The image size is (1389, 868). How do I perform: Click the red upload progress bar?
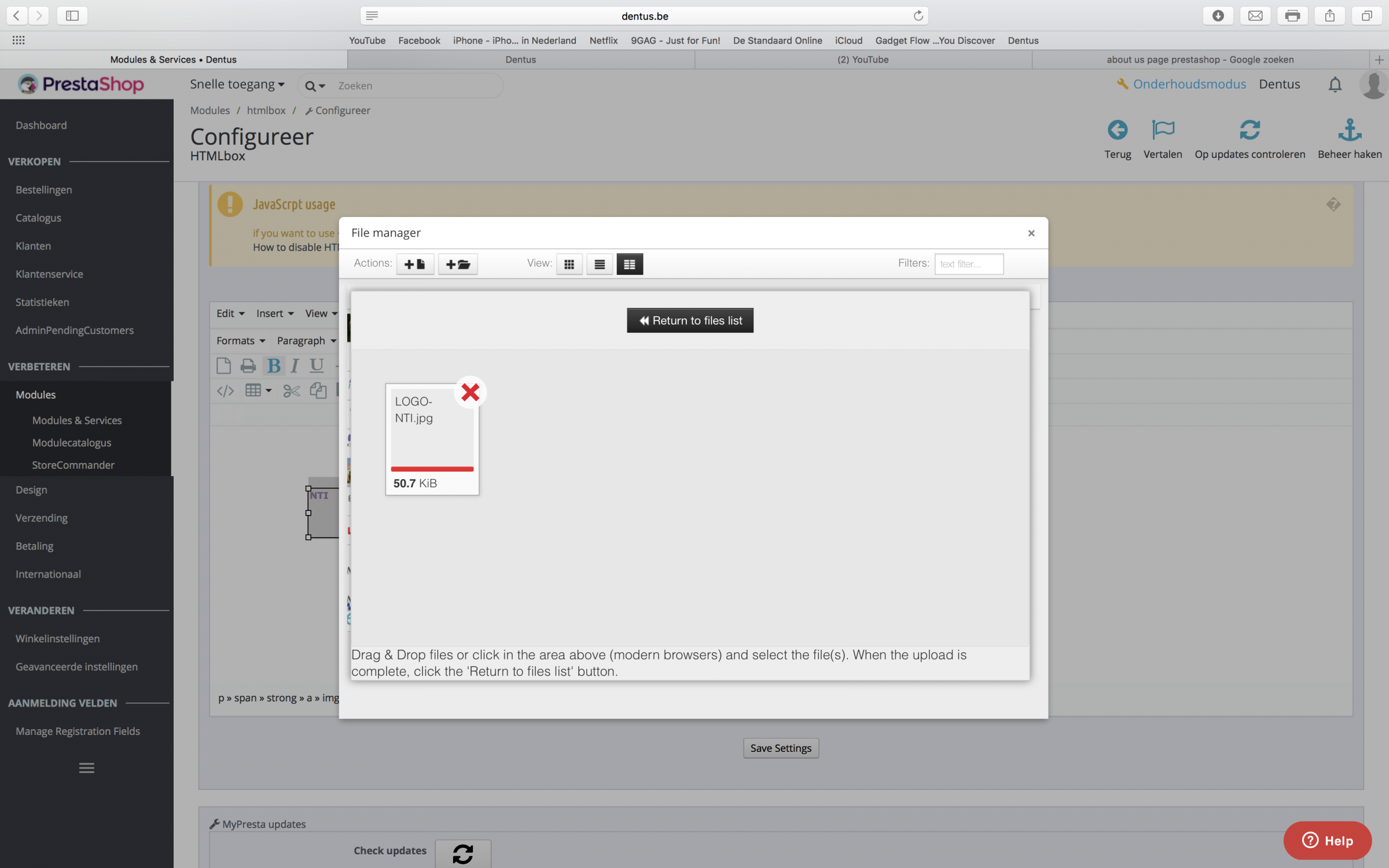click(x=432, y=469)
